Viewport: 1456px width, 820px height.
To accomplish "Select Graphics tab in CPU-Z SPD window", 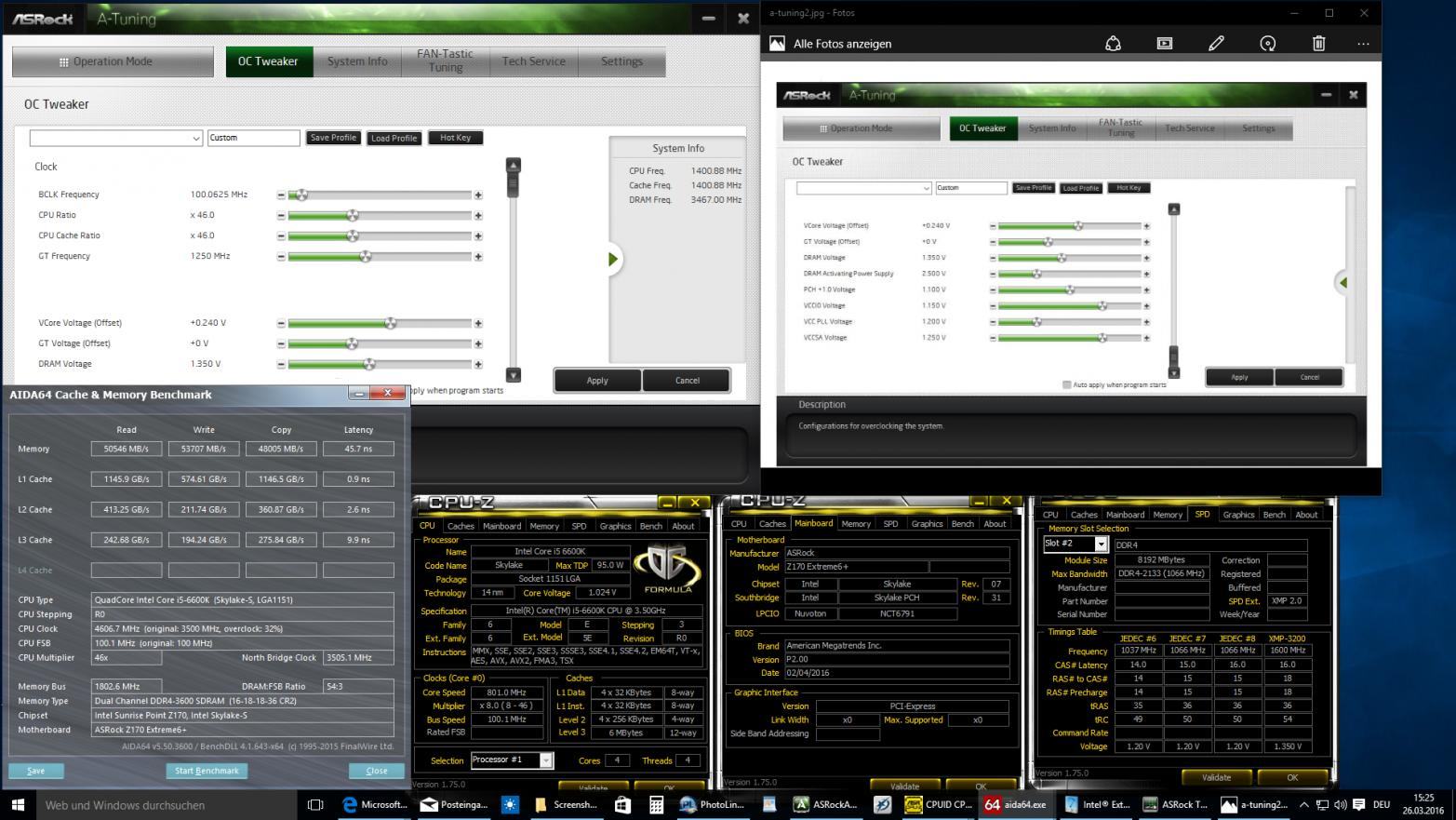I will point(1238,515).
